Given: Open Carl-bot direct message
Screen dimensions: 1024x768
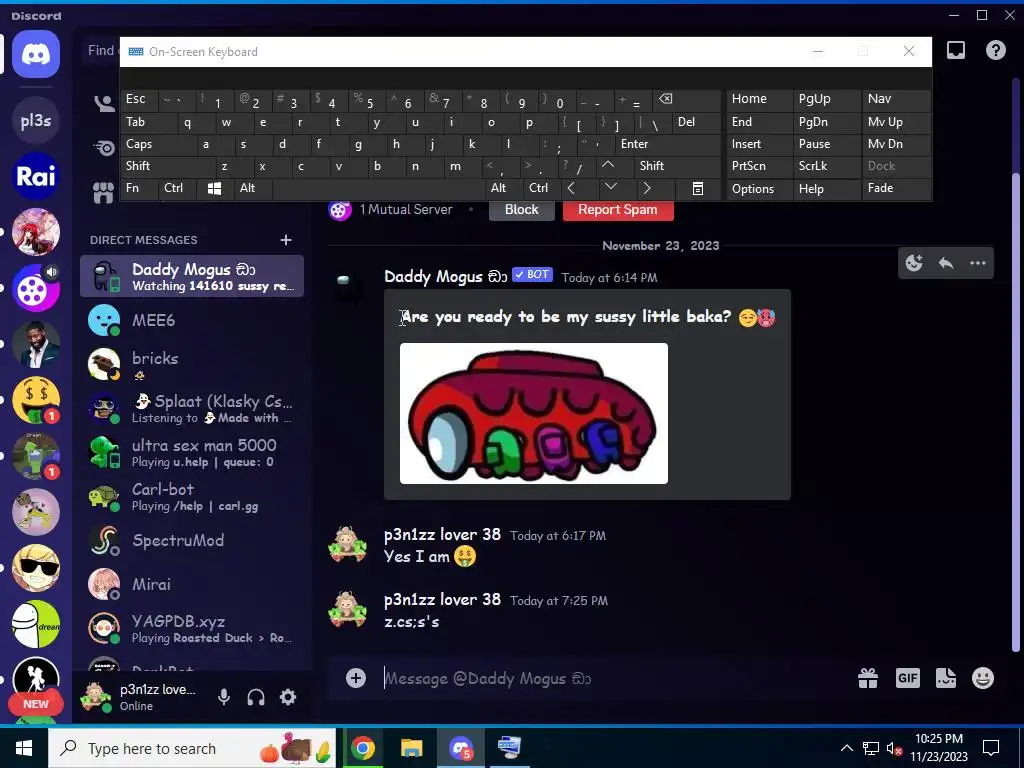Looking at the screenshot, I should pos(192,496).
